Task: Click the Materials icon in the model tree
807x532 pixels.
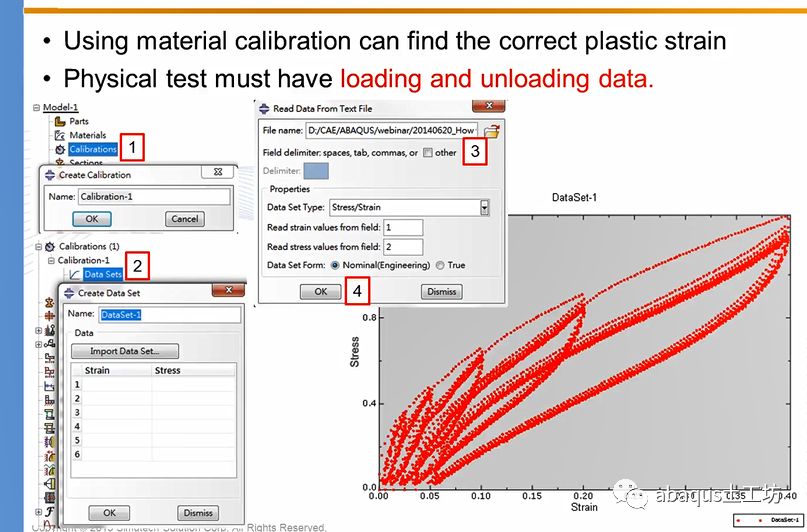Action: coord(60,135)
